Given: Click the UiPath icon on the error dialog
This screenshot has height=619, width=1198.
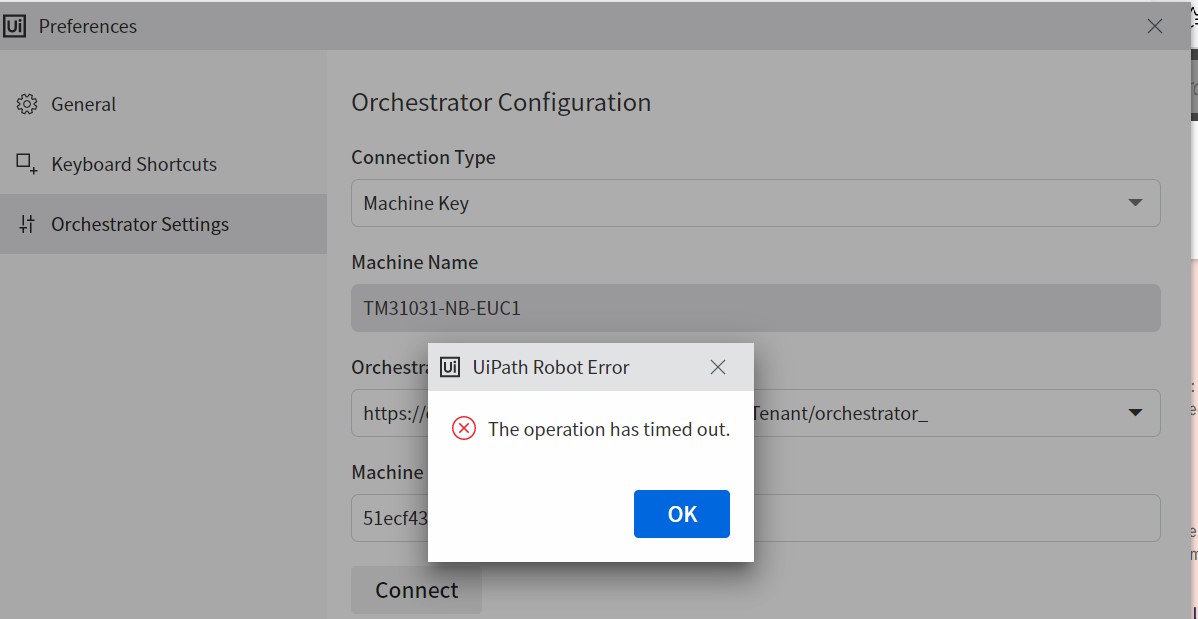Looking at the screenshot, I should point(448,367).
